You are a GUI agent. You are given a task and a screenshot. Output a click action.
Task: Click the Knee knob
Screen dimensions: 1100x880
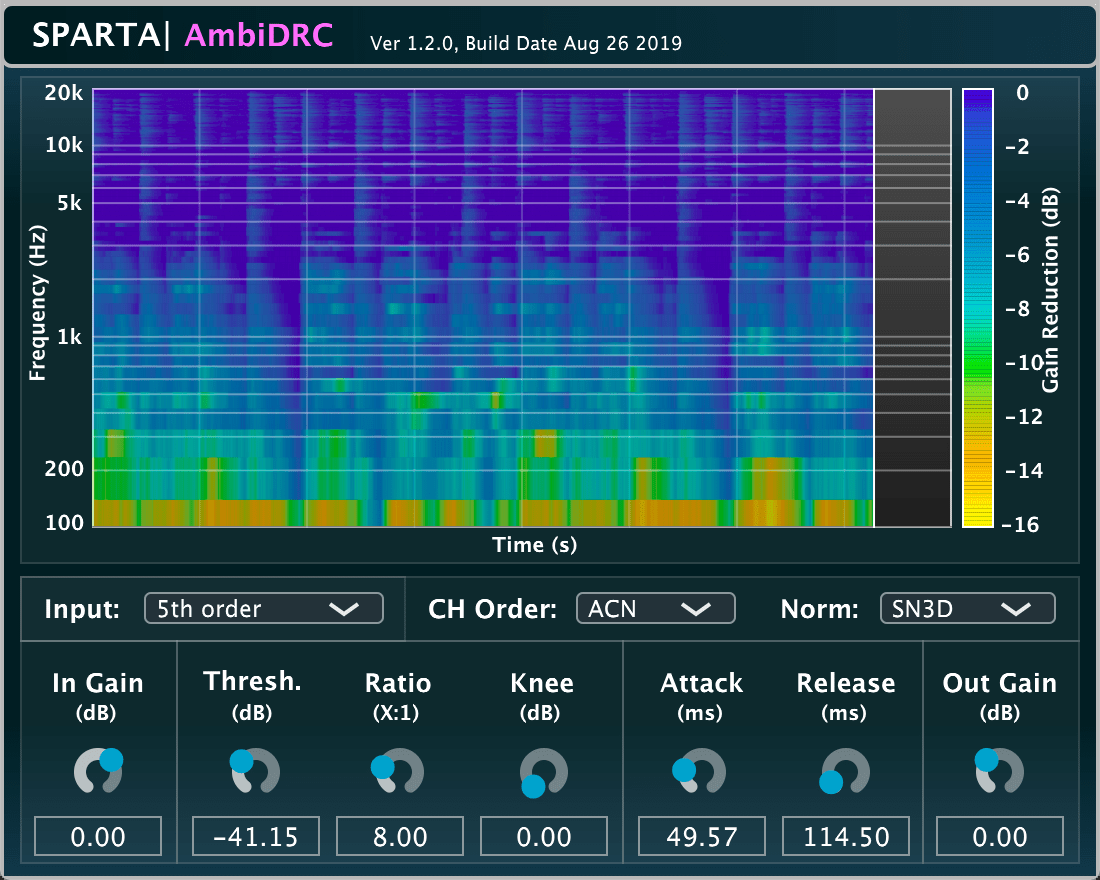coord(544,771)
